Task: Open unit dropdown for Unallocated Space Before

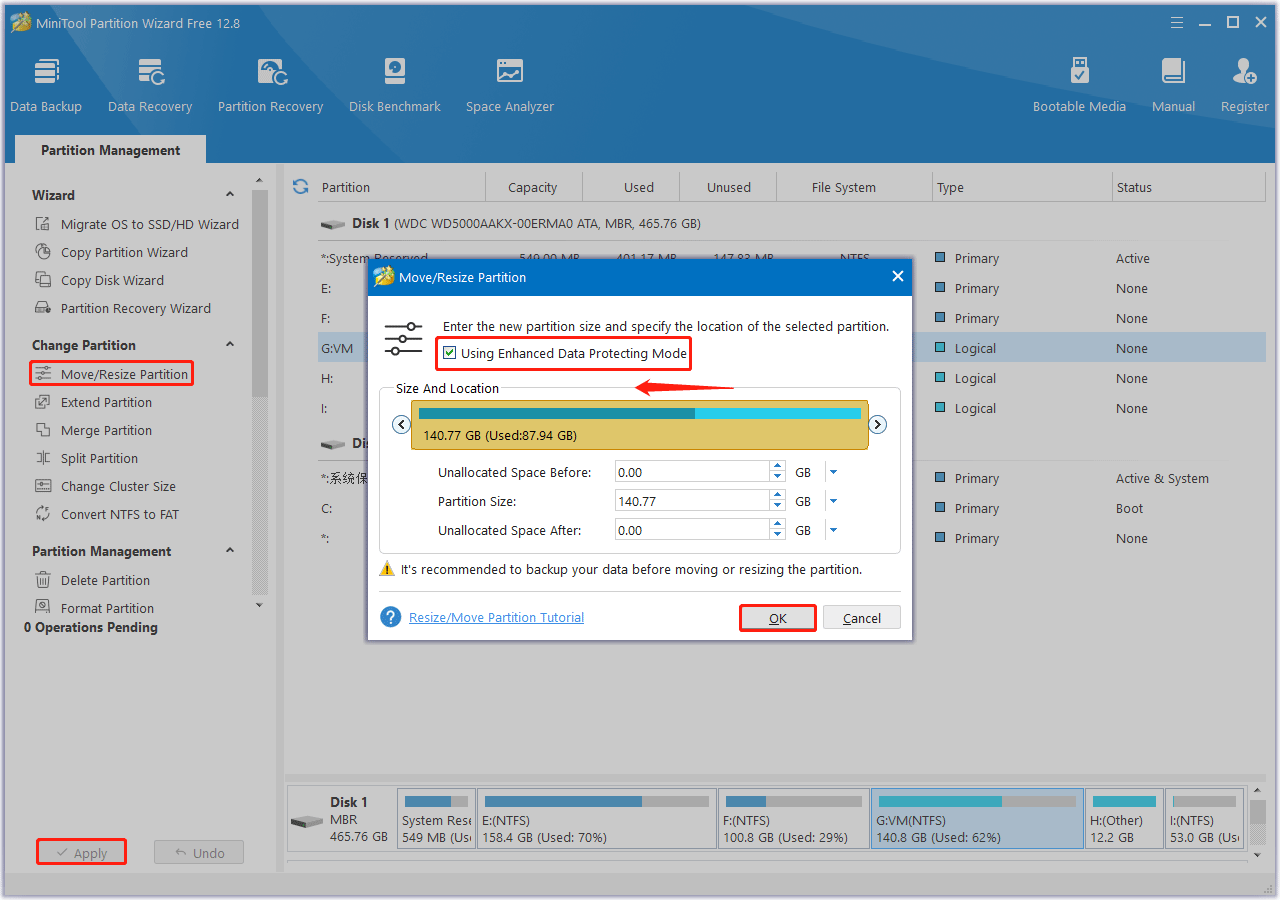Action: point(833,472)
